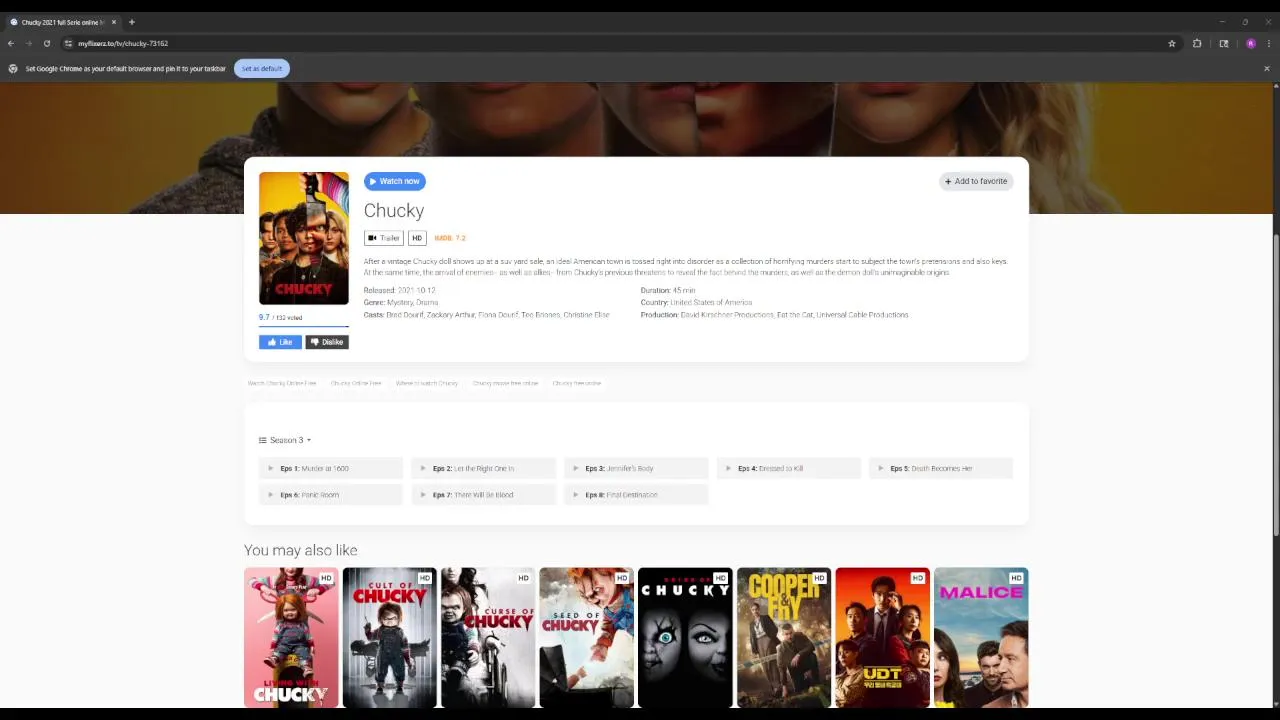Click Set as default button
Image resolution: width=1280 pixels, height=720 pixels.
(x=262, y=69)
